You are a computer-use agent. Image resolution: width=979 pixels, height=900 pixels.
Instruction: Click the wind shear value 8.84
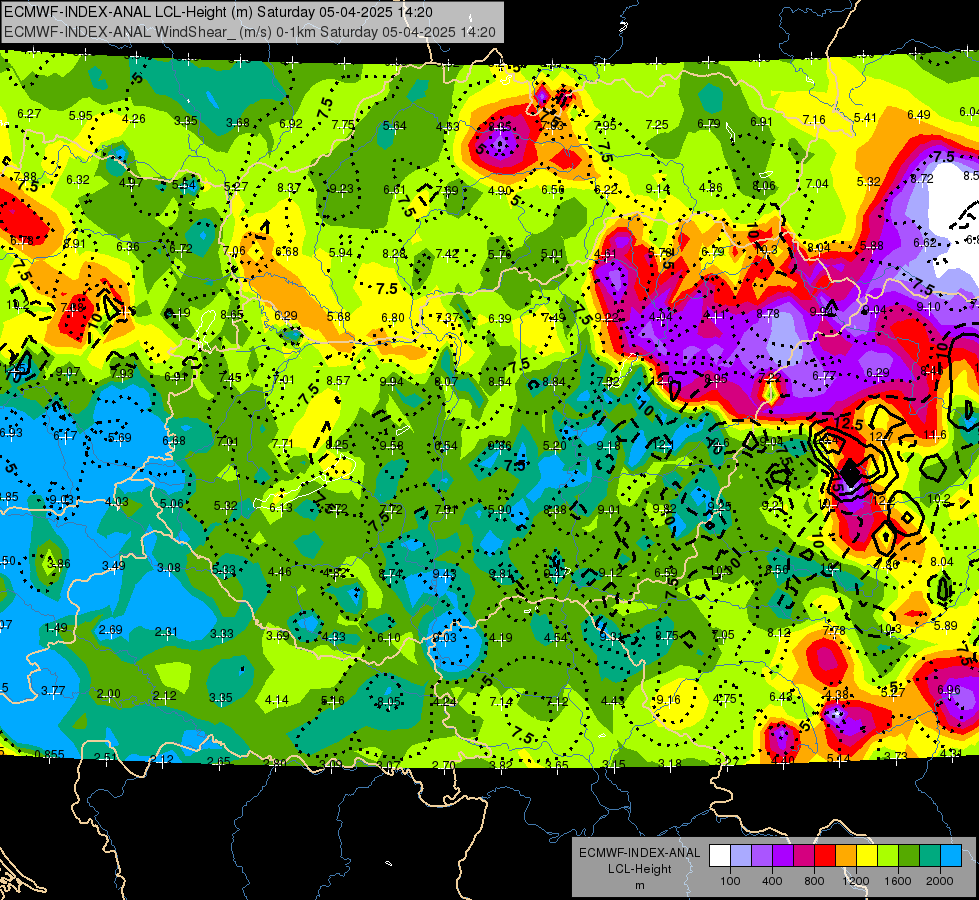pyautogui.click(x=553, y=382)
